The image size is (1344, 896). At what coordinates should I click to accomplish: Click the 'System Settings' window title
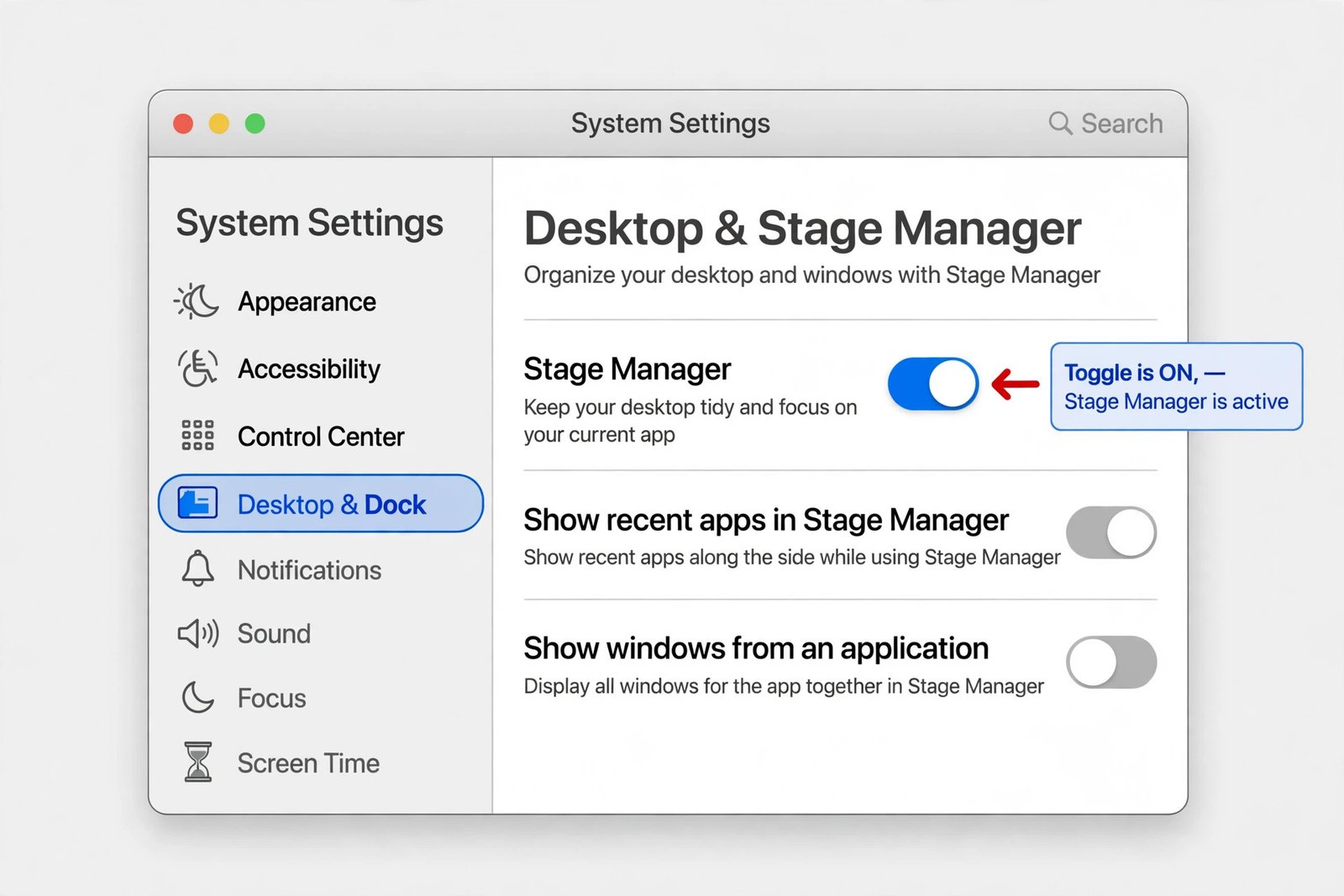670,124
